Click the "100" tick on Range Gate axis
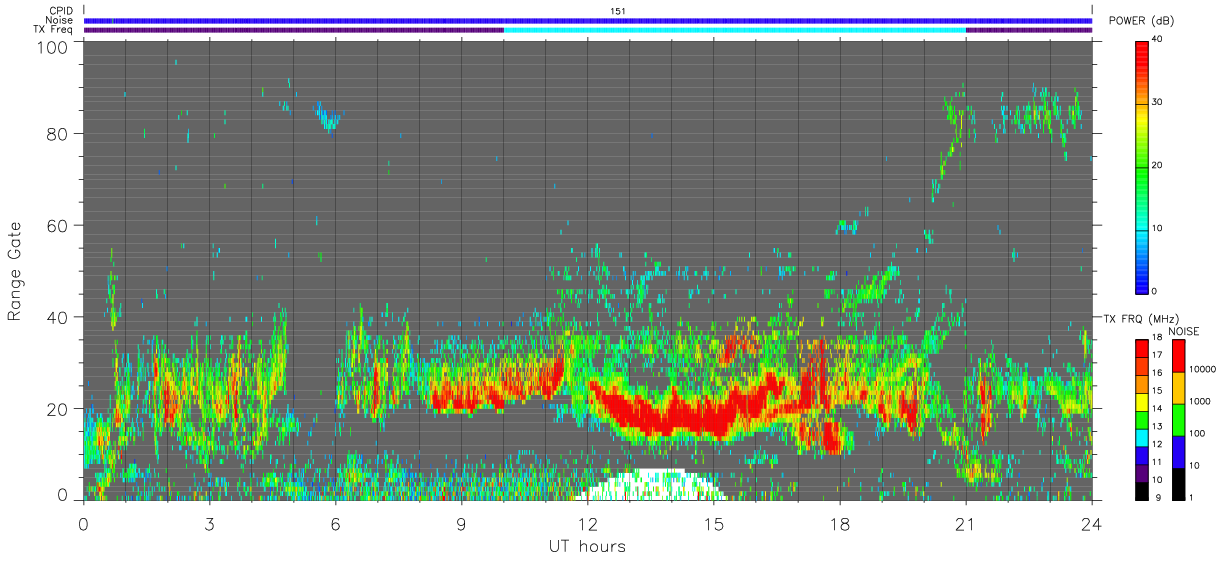Screen dimensions: 1228x567 pyautogui.click(x=53, y=45)
